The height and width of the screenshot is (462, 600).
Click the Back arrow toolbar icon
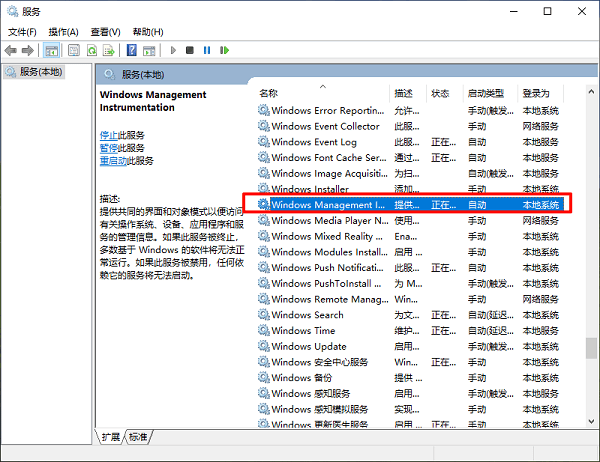point(11,50)
